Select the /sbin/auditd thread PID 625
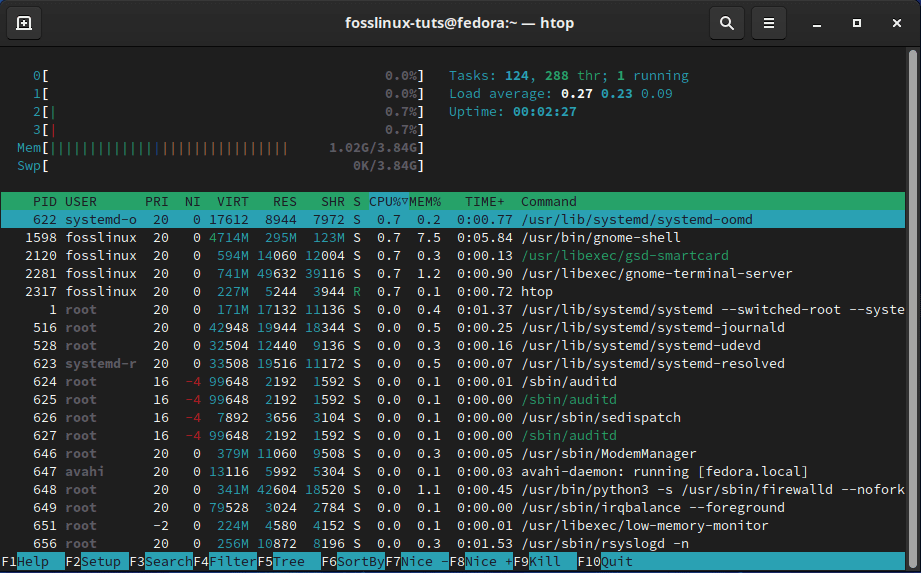 (x=453, y=400)
